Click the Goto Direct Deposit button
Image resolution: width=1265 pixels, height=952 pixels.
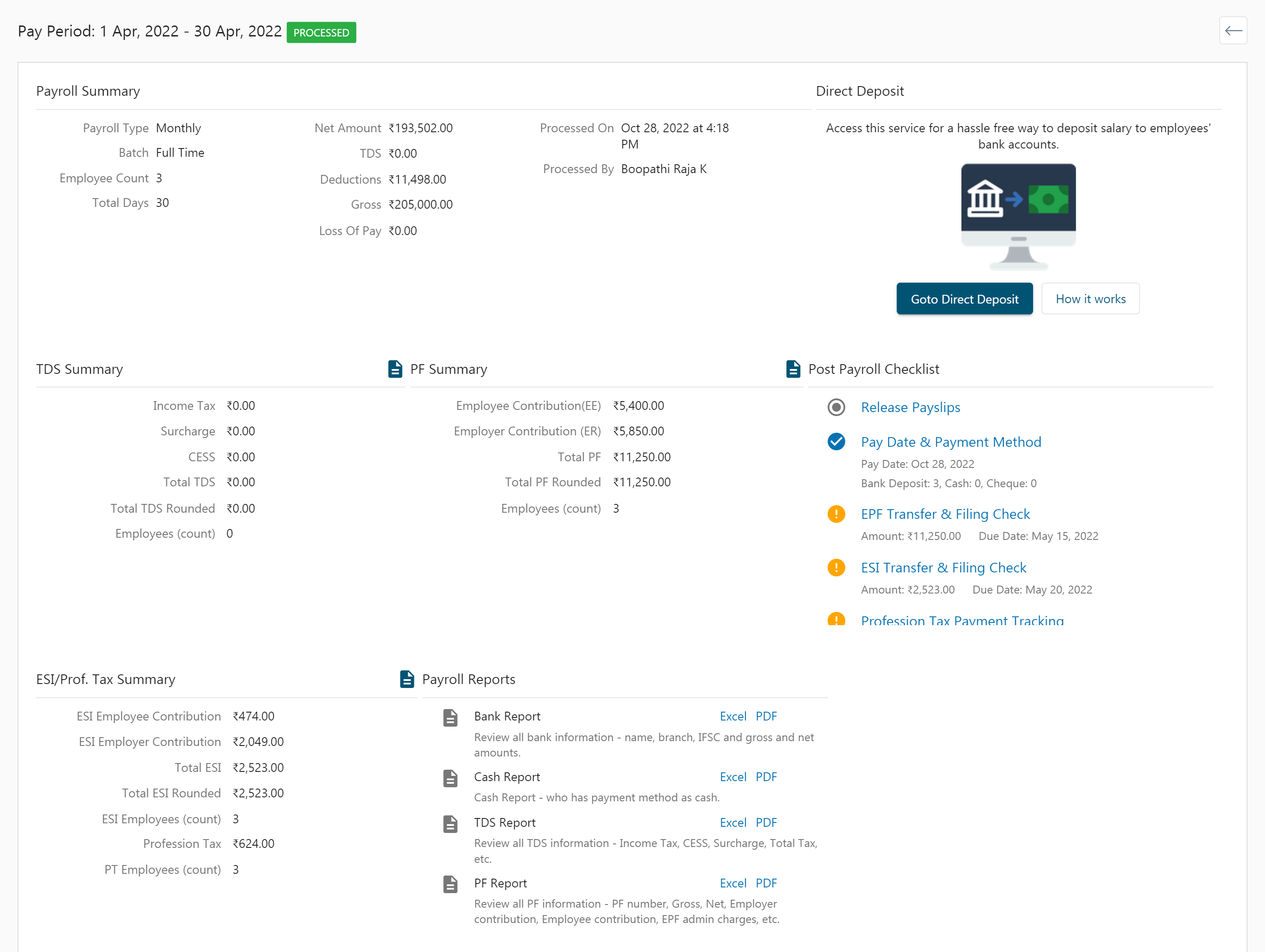964,299
